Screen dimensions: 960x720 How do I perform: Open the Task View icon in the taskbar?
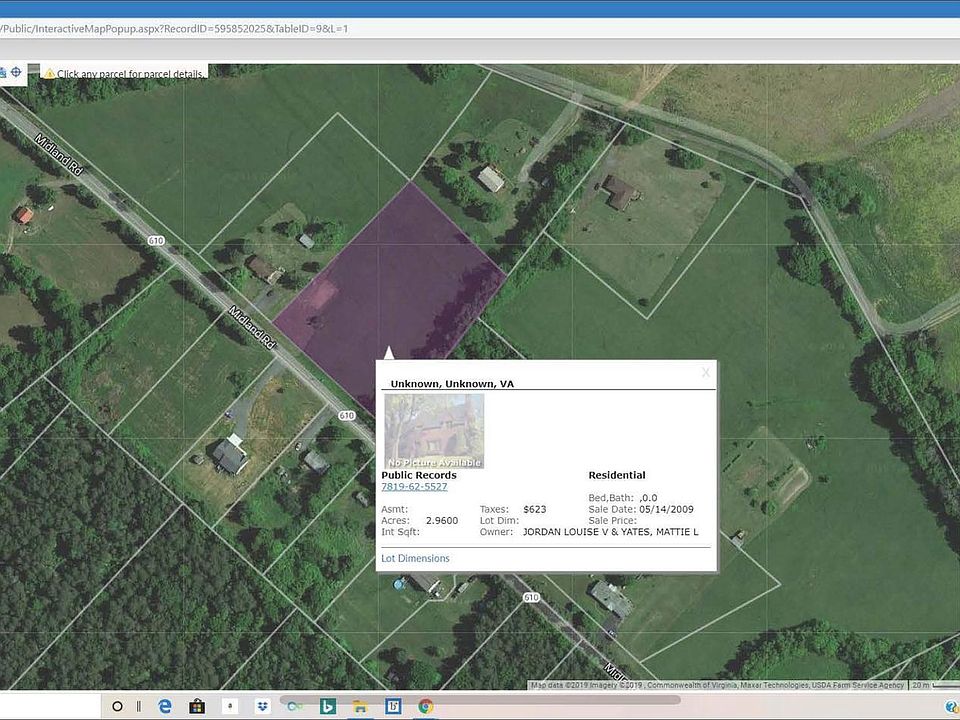(139, 707)
